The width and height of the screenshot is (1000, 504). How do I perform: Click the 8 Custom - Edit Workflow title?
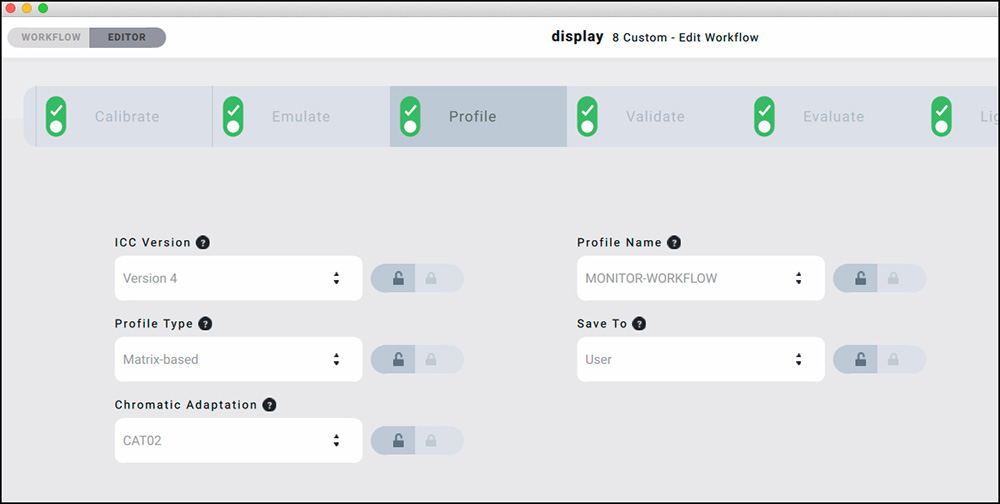click(x=686, y=38)
